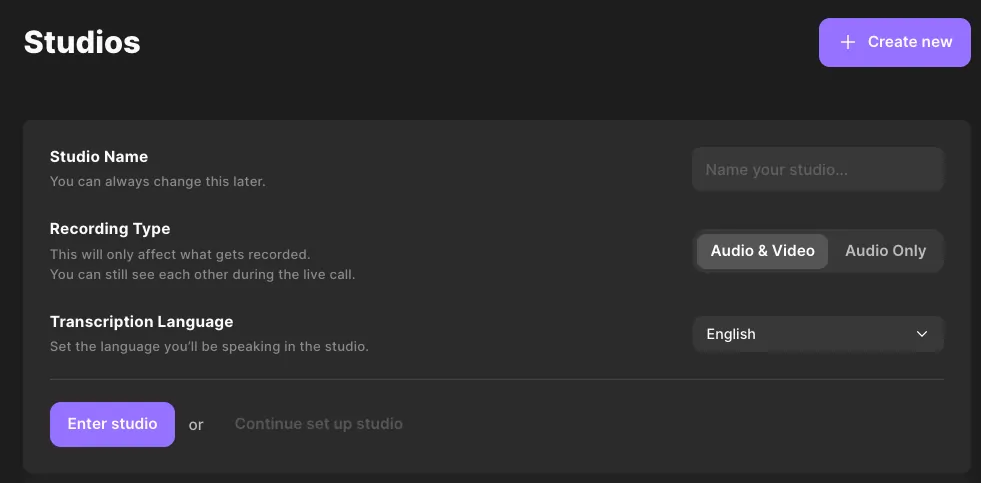981x483 pixels.
Task: Click the Transcription Language label
Action: tap(141, 322)
